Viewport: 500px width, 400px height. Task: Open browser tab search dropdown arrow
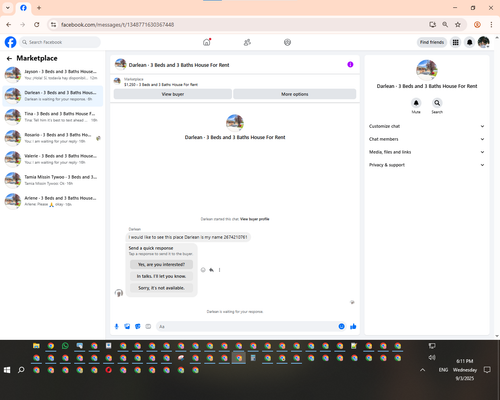8,8
